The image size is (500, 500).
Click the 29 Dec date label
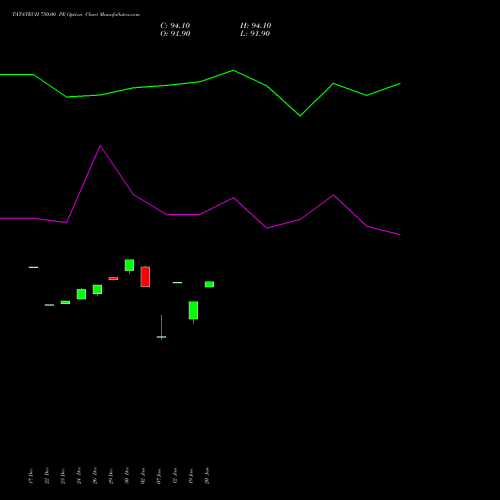click(111, 476)
